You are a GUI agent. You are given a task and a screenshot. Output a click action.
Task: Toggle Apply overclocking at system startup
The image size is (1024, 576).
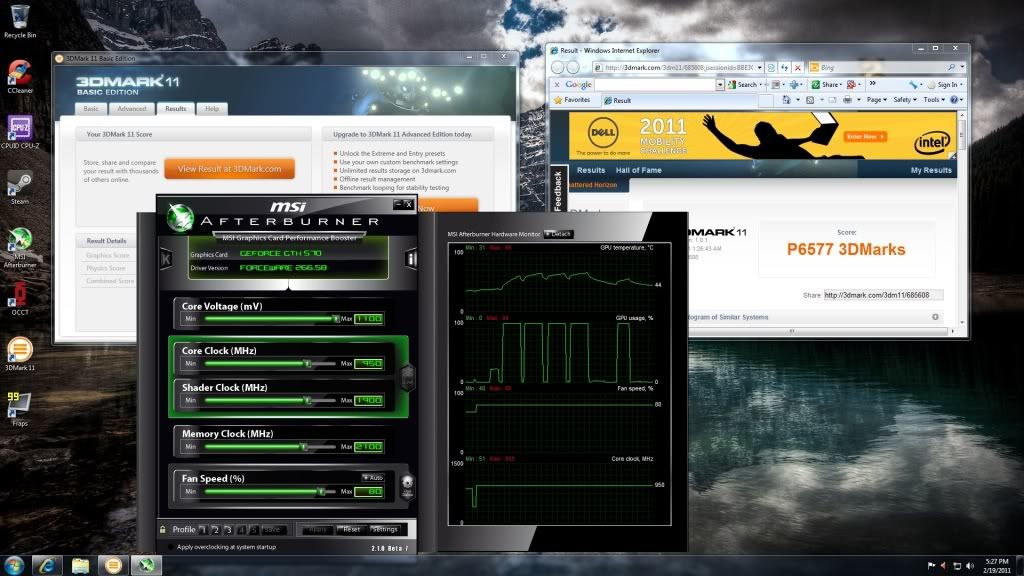click(171, 547)
